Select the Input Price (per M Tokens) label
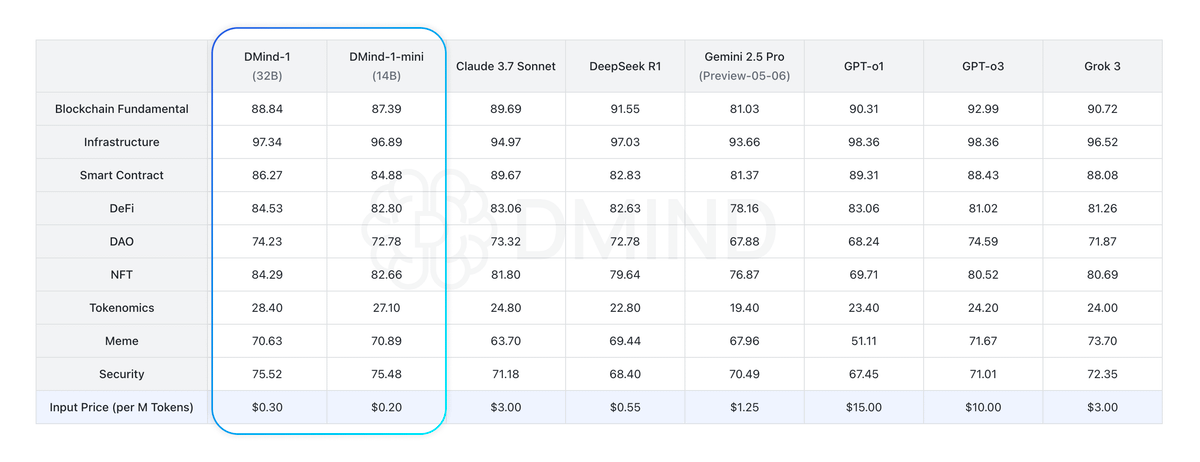The height and width of the screenshot is (462, 1200). pos(122,407)
